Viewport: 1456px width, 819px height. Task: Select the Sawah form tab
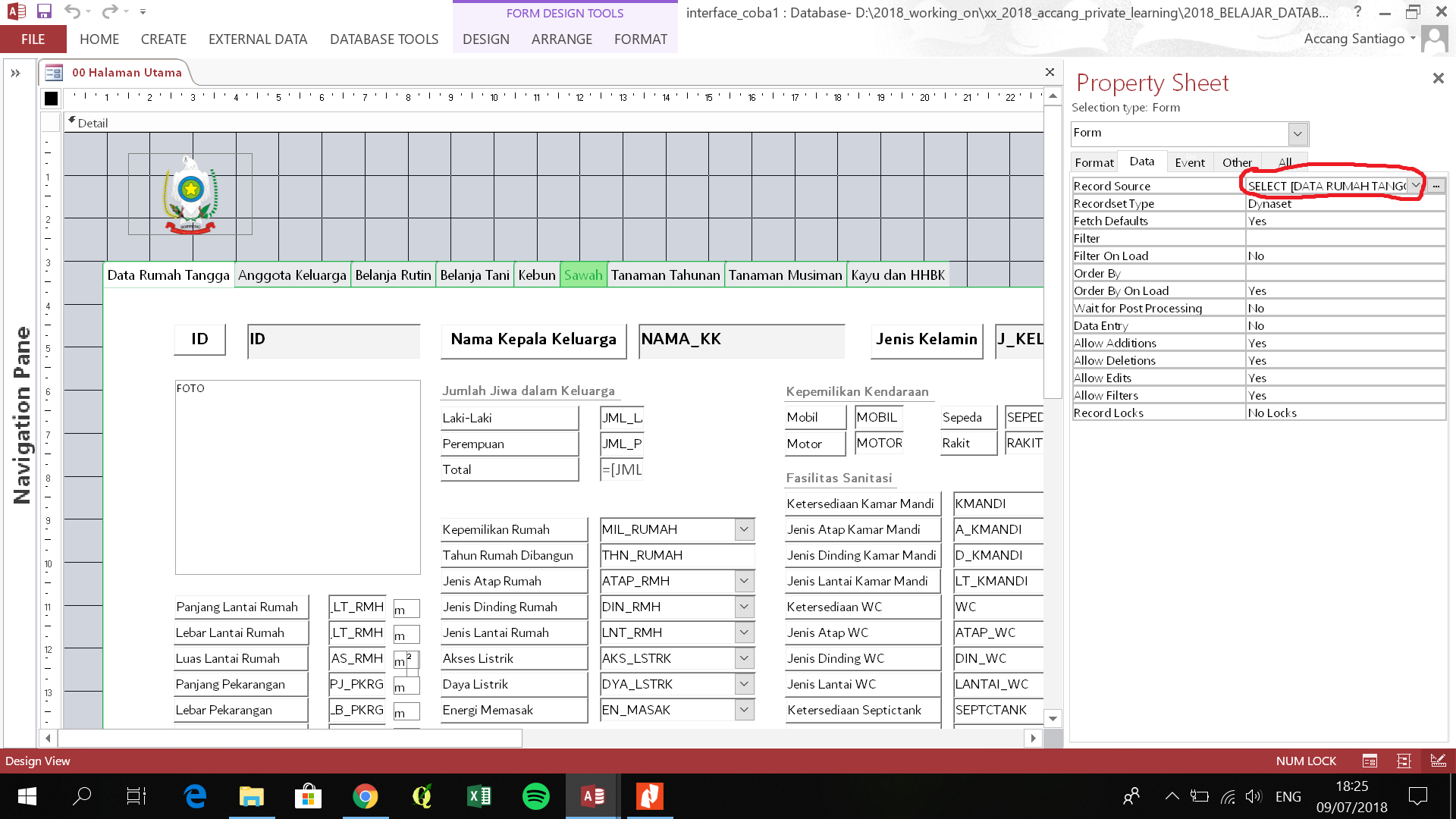[583, 275]
